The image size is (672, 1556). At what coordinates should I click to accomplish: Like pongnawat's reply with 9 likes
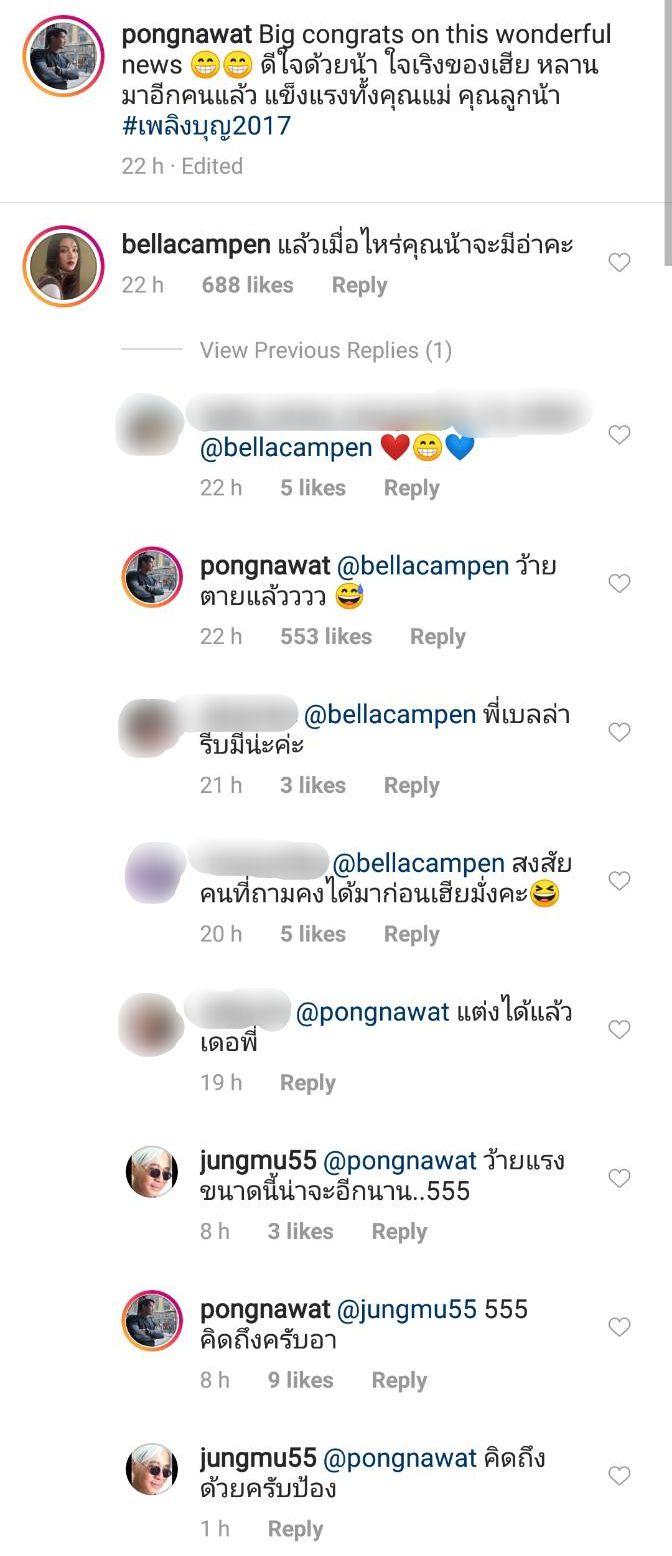pyautogui.click(x=620, y=1327)
